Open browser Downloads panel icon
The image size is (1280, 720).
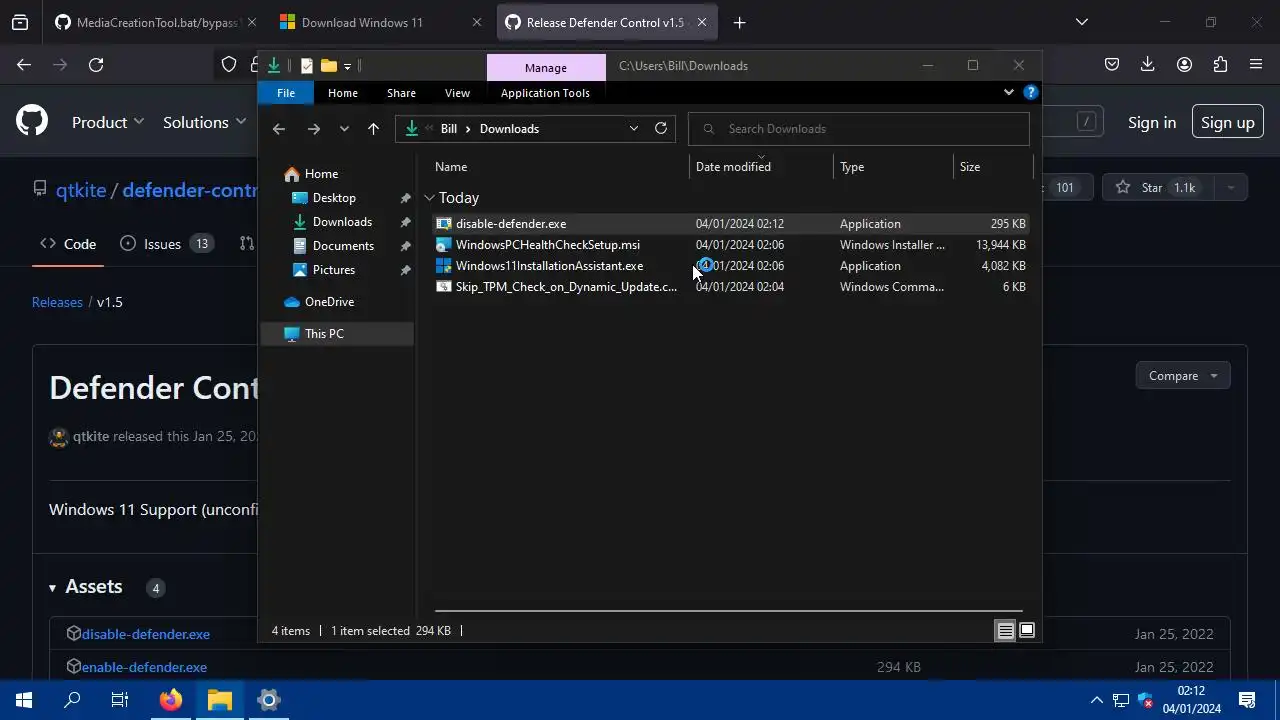click(1148, 65)
